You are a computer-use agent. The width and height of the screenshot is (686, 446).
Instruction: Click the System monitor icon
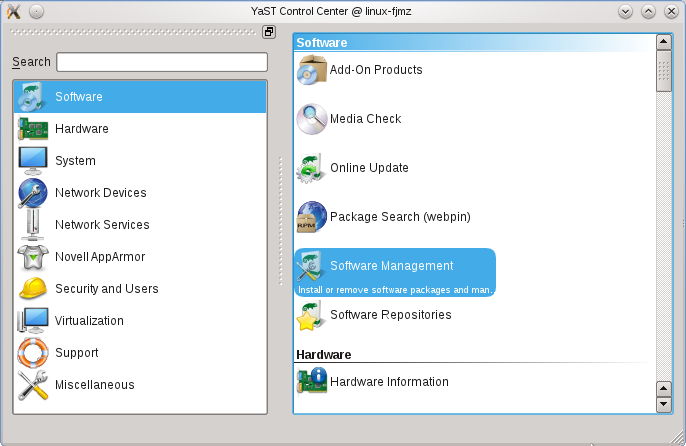click(33, 161)
